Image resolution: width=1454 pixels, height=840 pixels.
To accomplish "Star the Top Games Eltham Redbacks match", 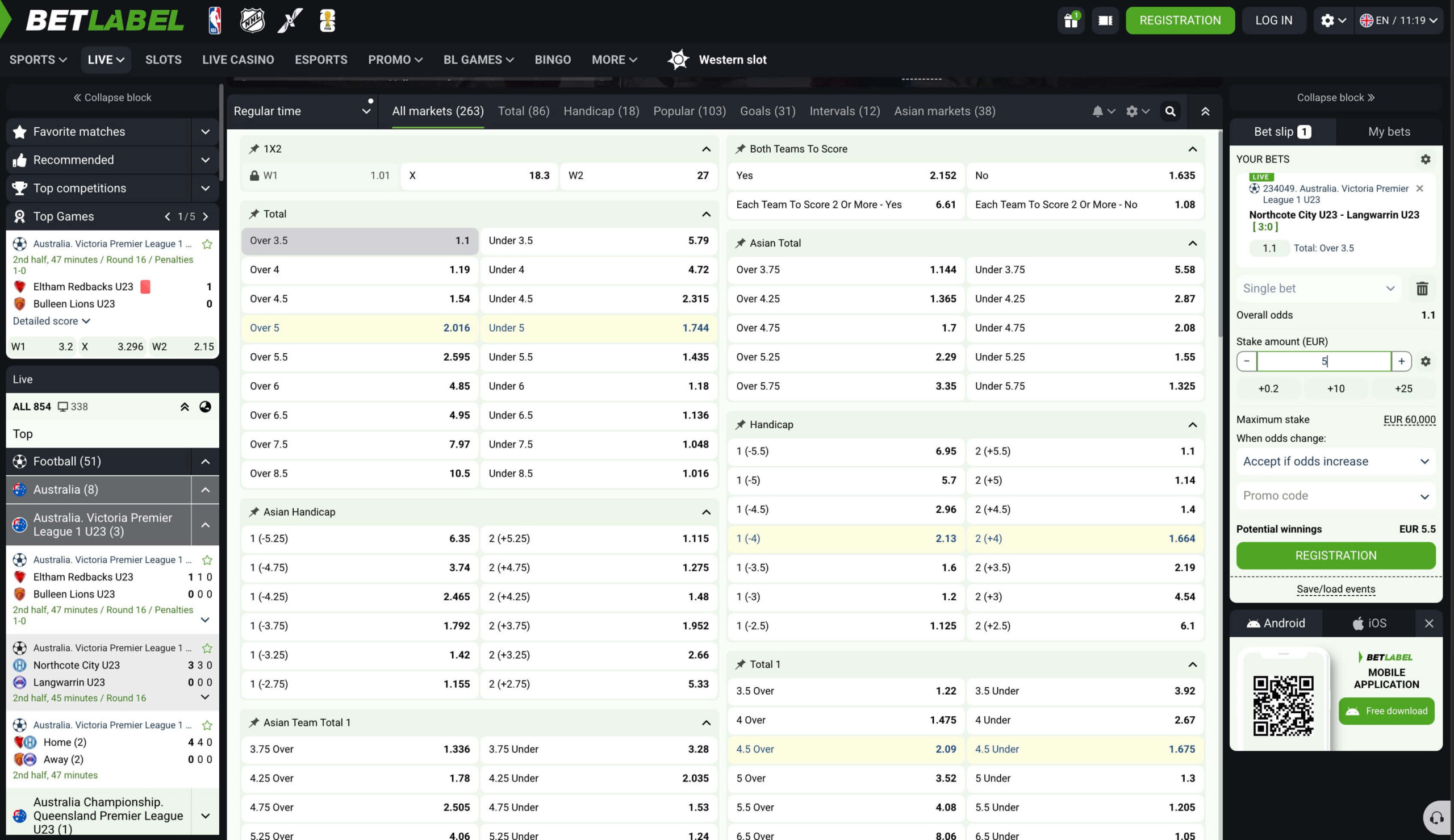I will click(x=207, y=244).
